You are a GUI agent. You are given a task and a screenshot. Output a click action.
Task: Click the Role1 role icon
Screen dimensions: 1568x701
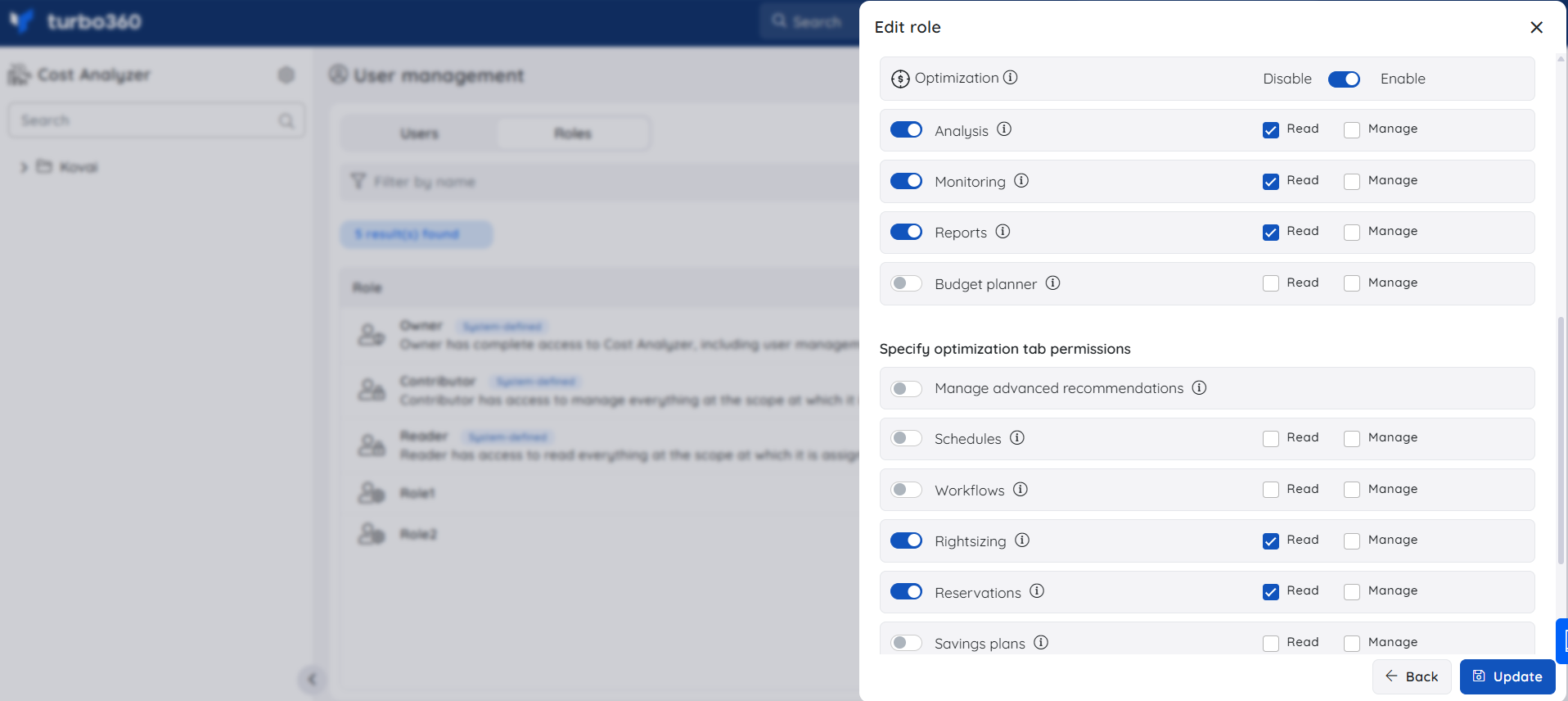372,492
